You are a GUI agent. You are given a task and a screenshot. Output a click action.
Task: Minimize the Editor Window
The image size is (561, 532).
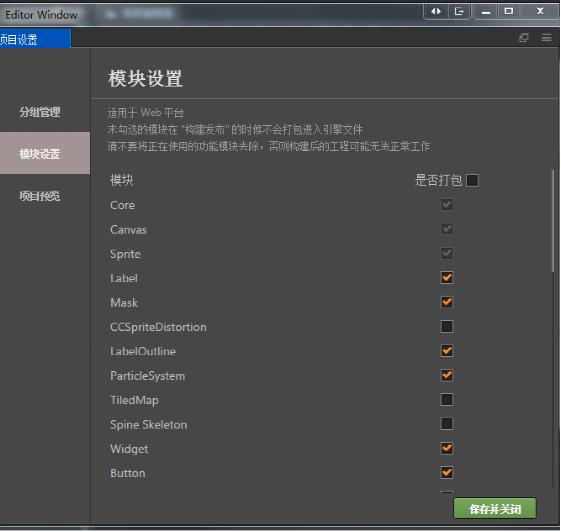pyautogui.click(x=486, y=11)
